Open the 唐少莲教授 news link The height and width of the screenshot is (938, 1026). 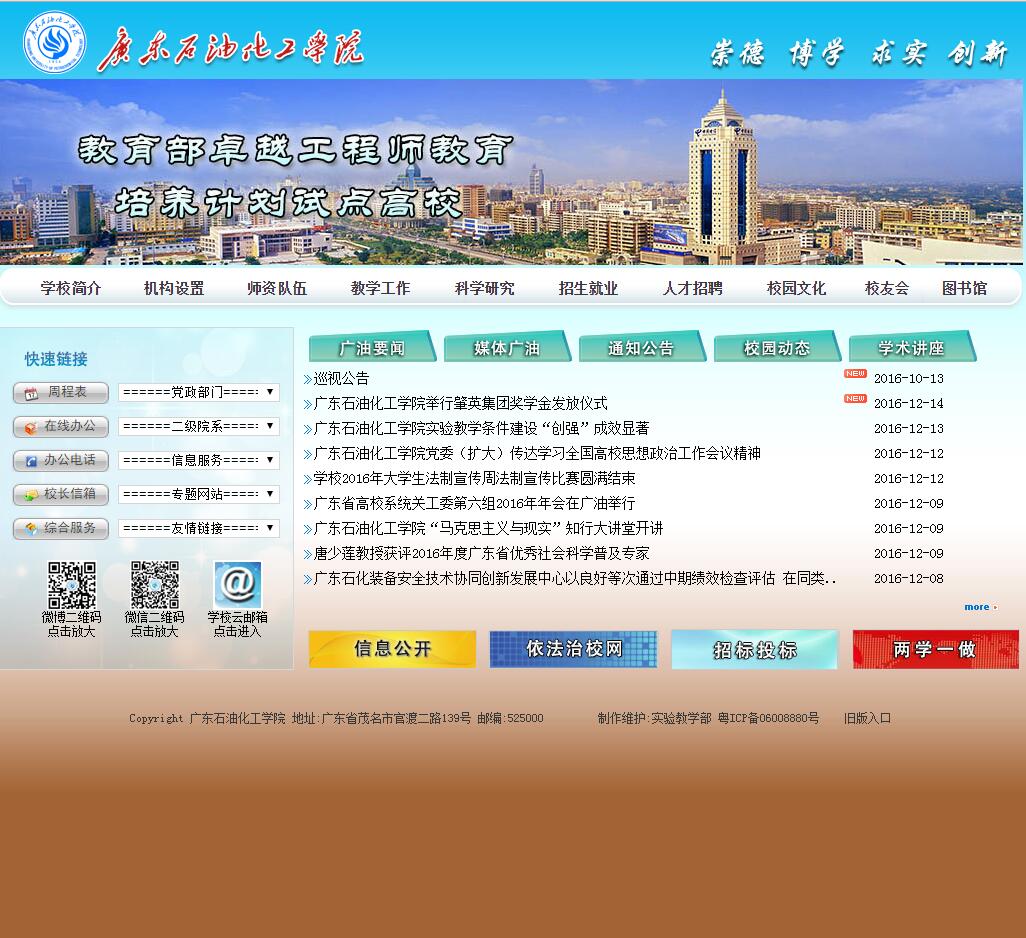coord(482,553)
